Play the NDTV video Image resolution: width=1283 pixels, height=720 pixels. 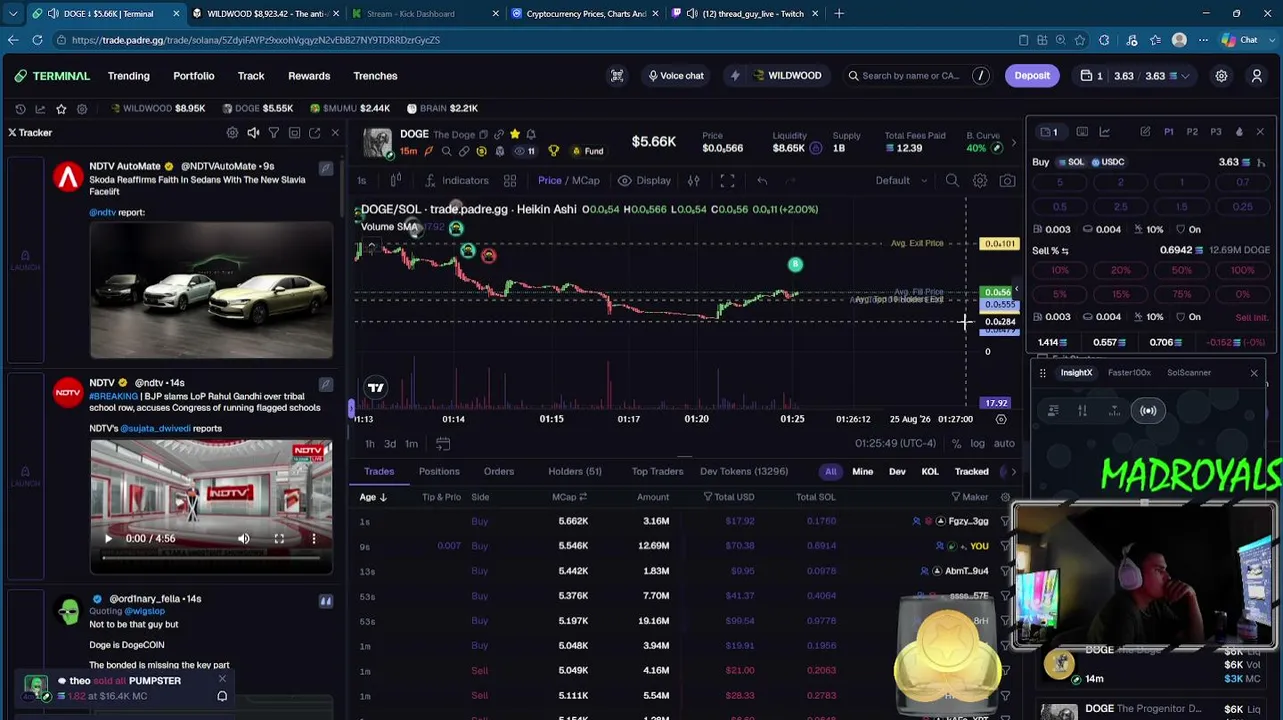click(x=108, y=539)
